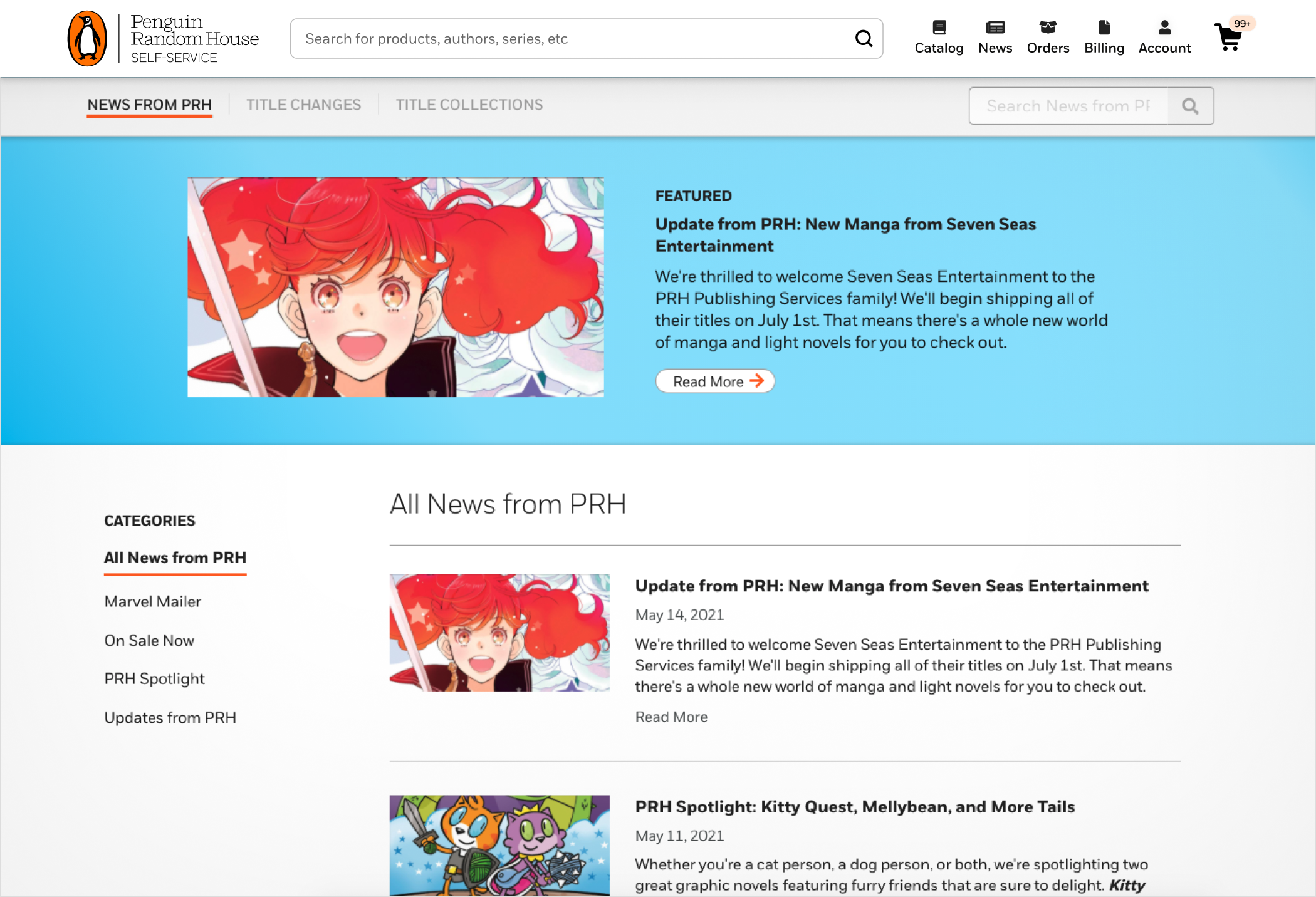1316x897 pixels.
Task: Switch to the TITLE COLLECTIONS tab
Action: tap(469, 105)
